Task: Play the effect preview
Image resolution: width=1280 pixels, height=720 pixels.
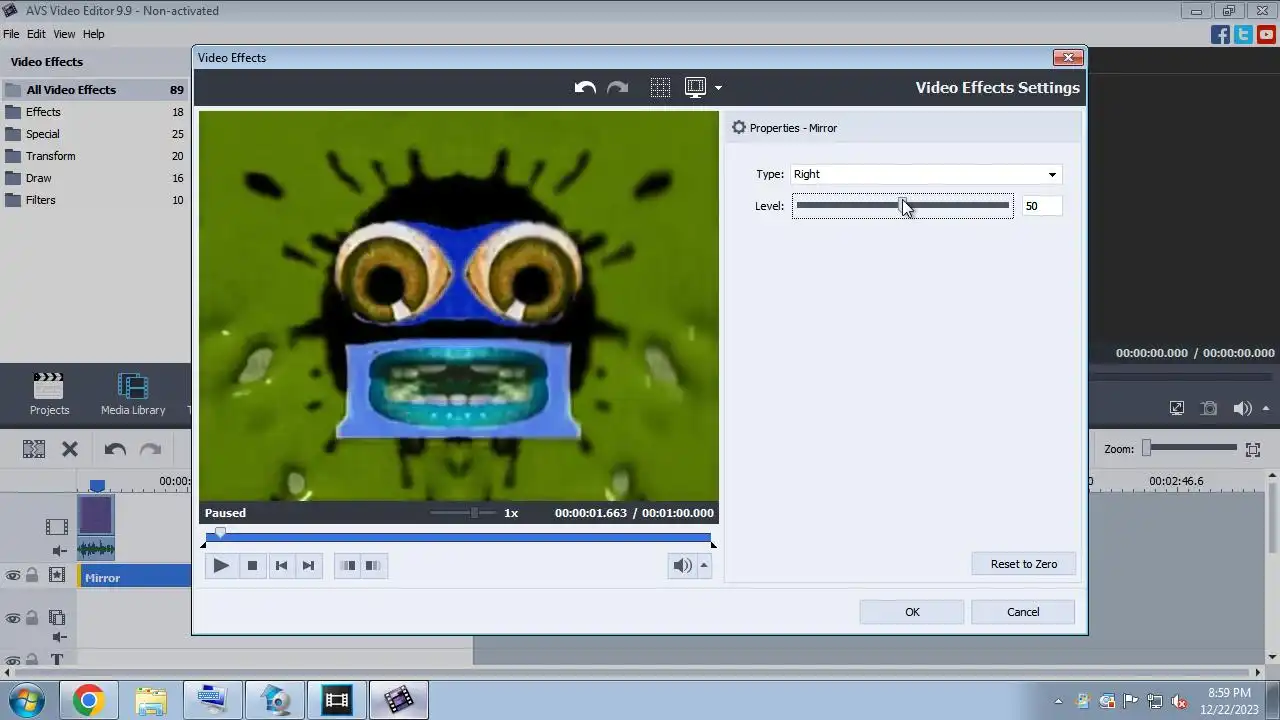Action: pyautogui.click(x=221, y=566)
